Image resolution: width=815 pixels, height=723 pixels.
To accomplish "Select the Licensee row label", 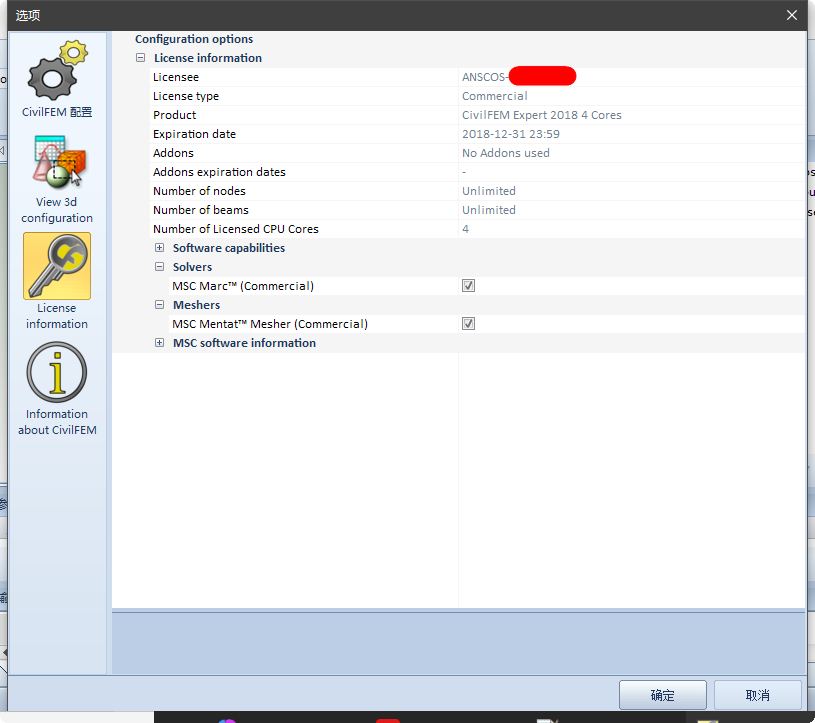I will (176, 77).
